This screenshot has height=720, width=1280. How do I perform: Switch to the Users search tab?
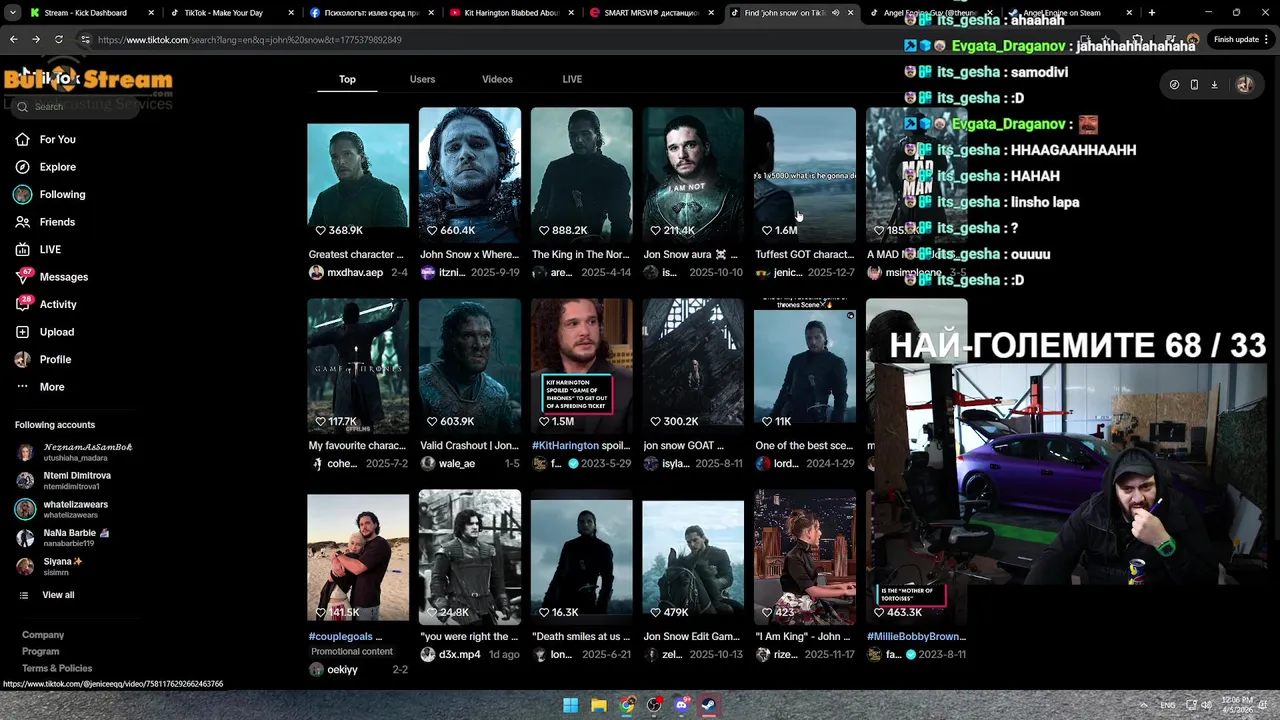(x=422, y=79)
